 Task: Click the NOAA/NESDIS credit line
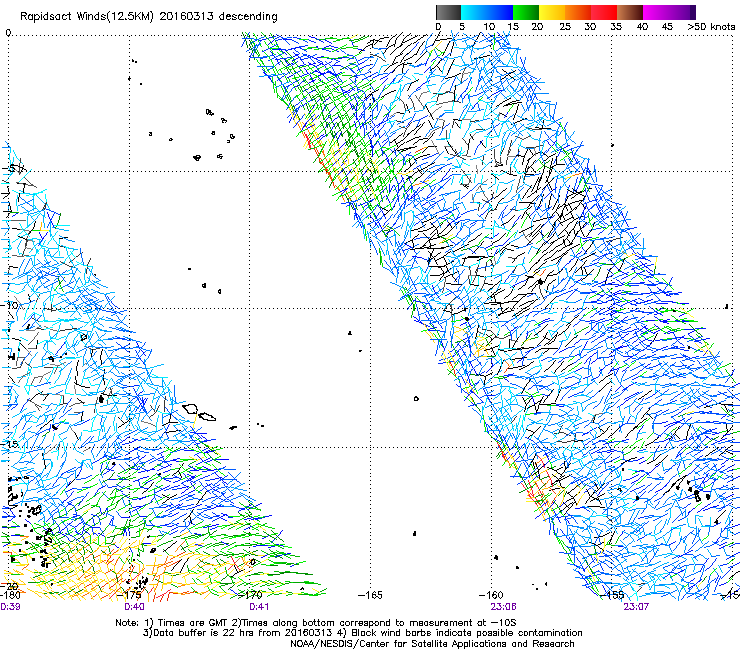(x=432, y=643)
